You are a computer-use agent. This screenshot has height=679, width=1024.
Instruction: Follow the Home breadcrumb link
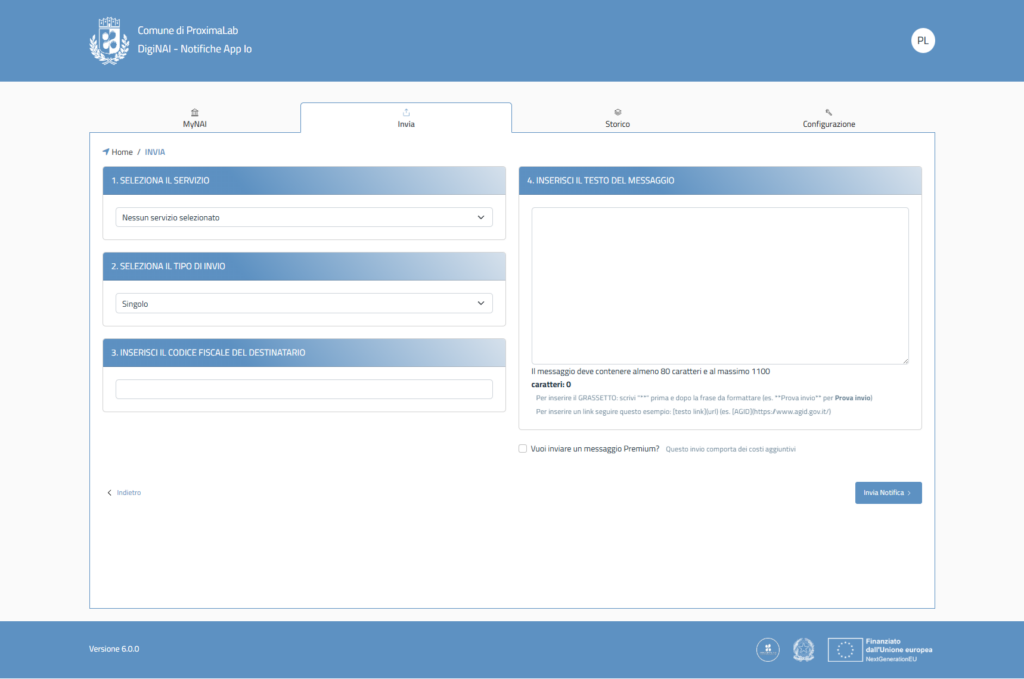pos(122,152)
